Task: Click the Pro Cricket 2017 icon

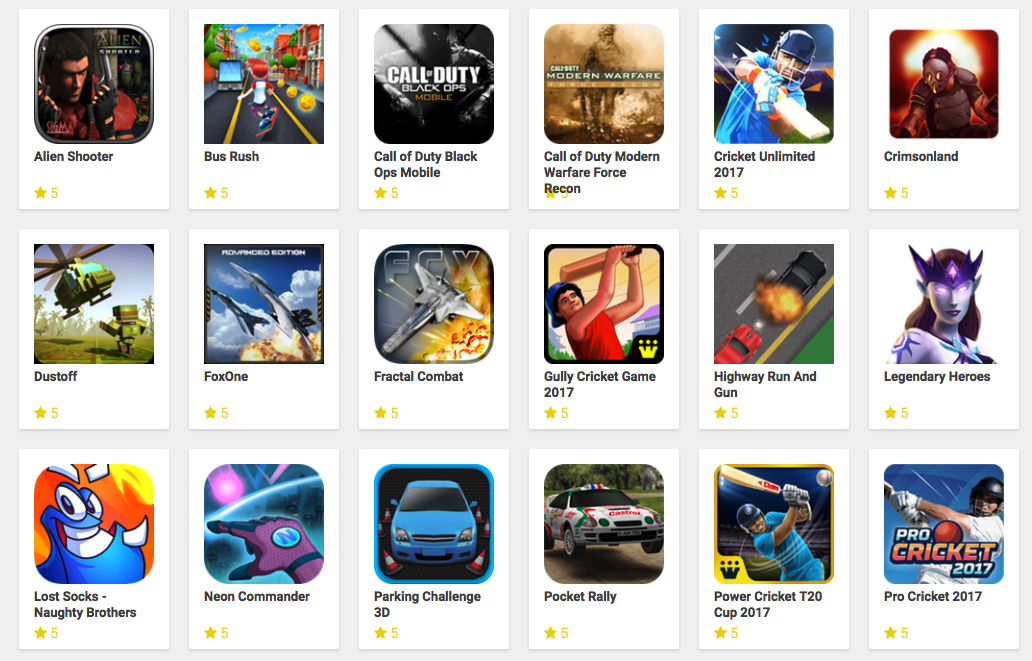Action: [x=944, y=523]
